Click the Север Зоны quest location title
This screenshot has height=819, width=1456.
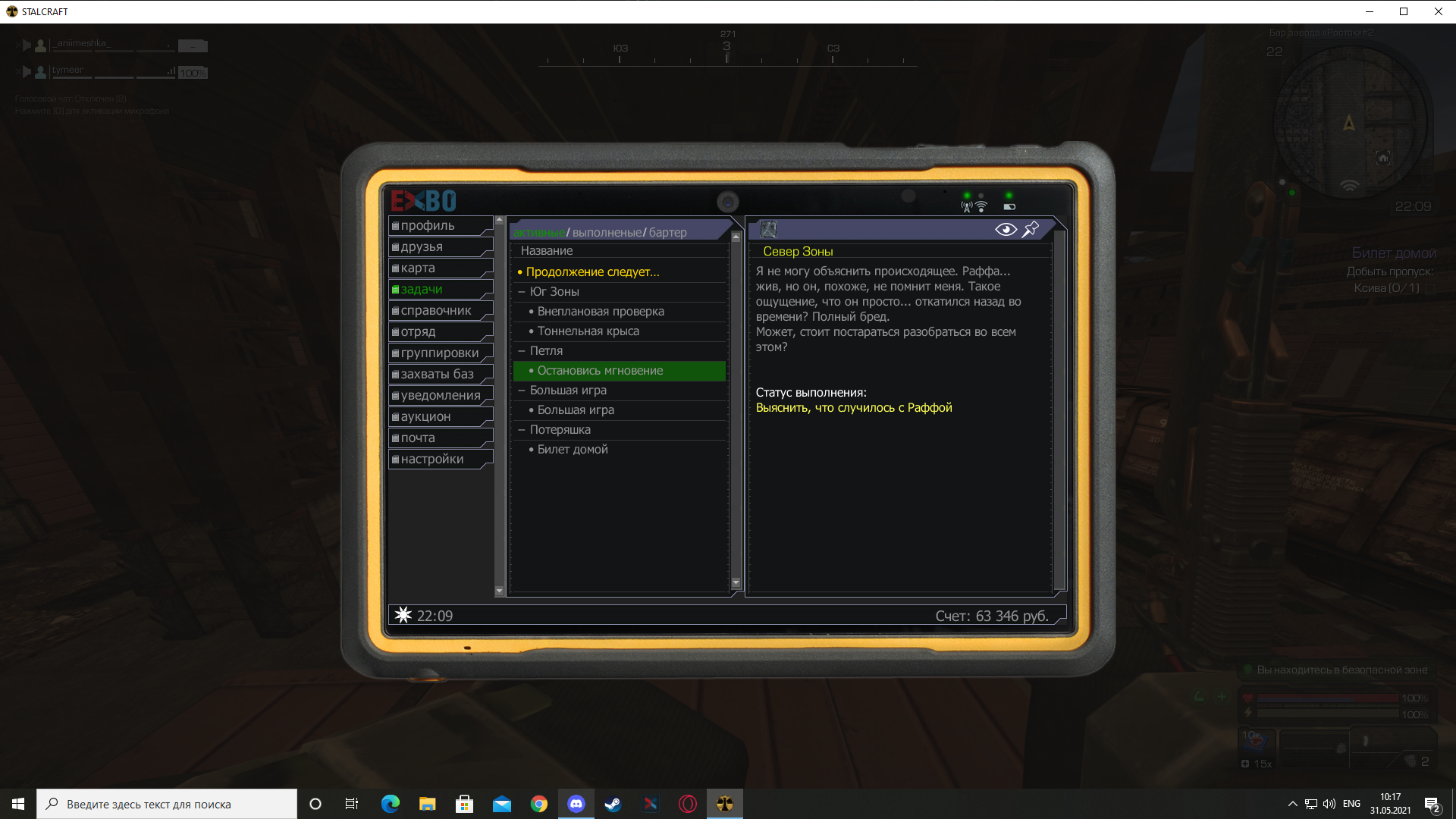tap(798, 252)
